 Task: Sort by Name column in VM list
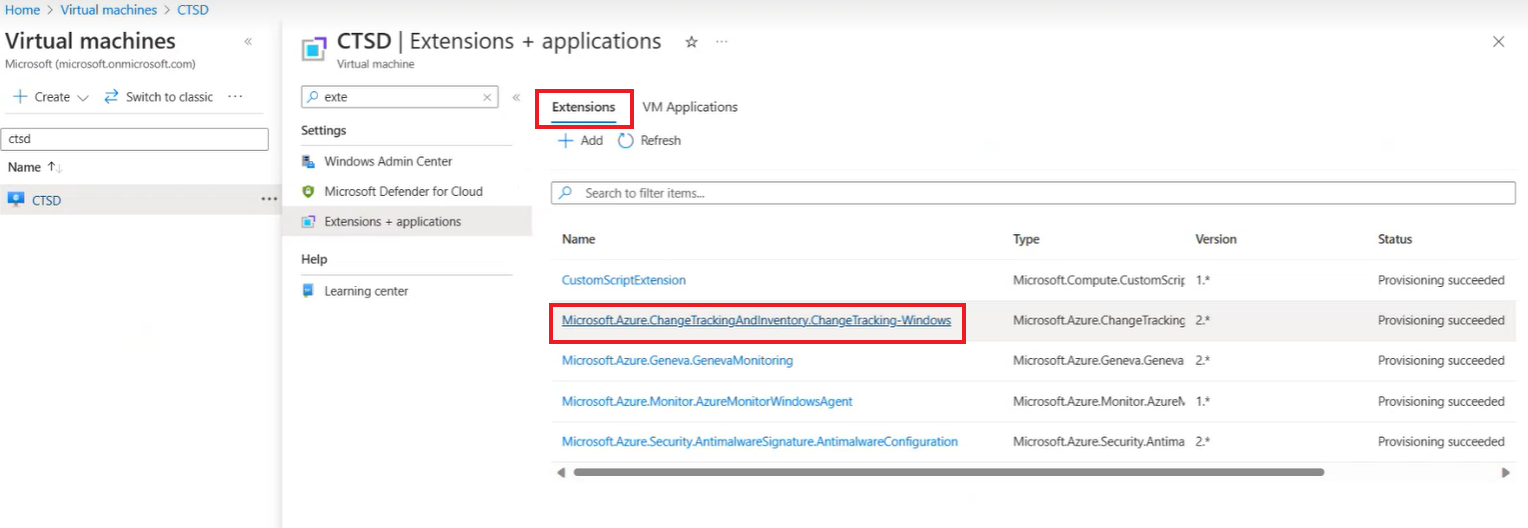coord(35,167)
